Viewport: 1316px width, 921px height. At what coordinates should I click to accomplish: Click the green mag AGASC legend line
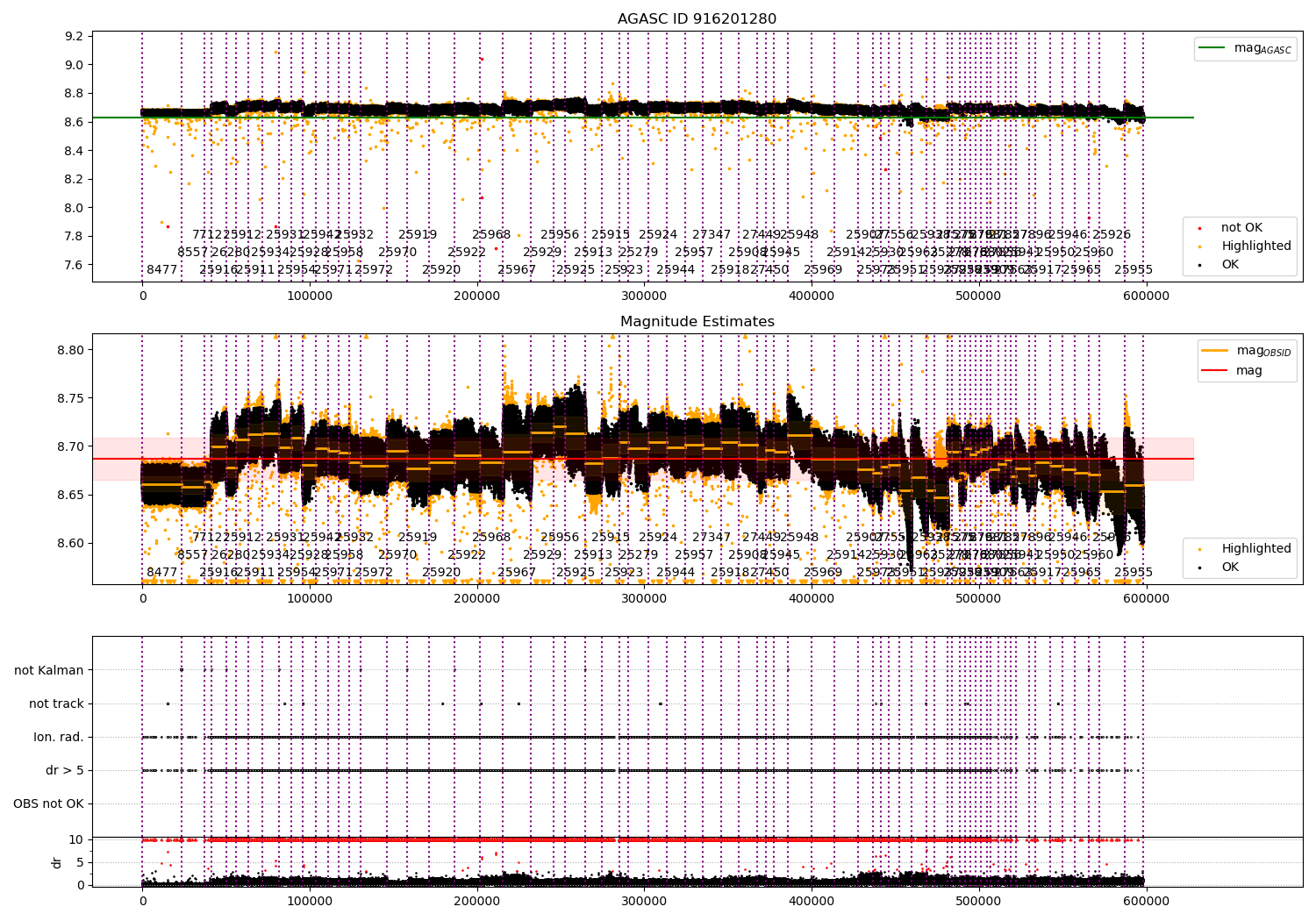[1212, 48]
